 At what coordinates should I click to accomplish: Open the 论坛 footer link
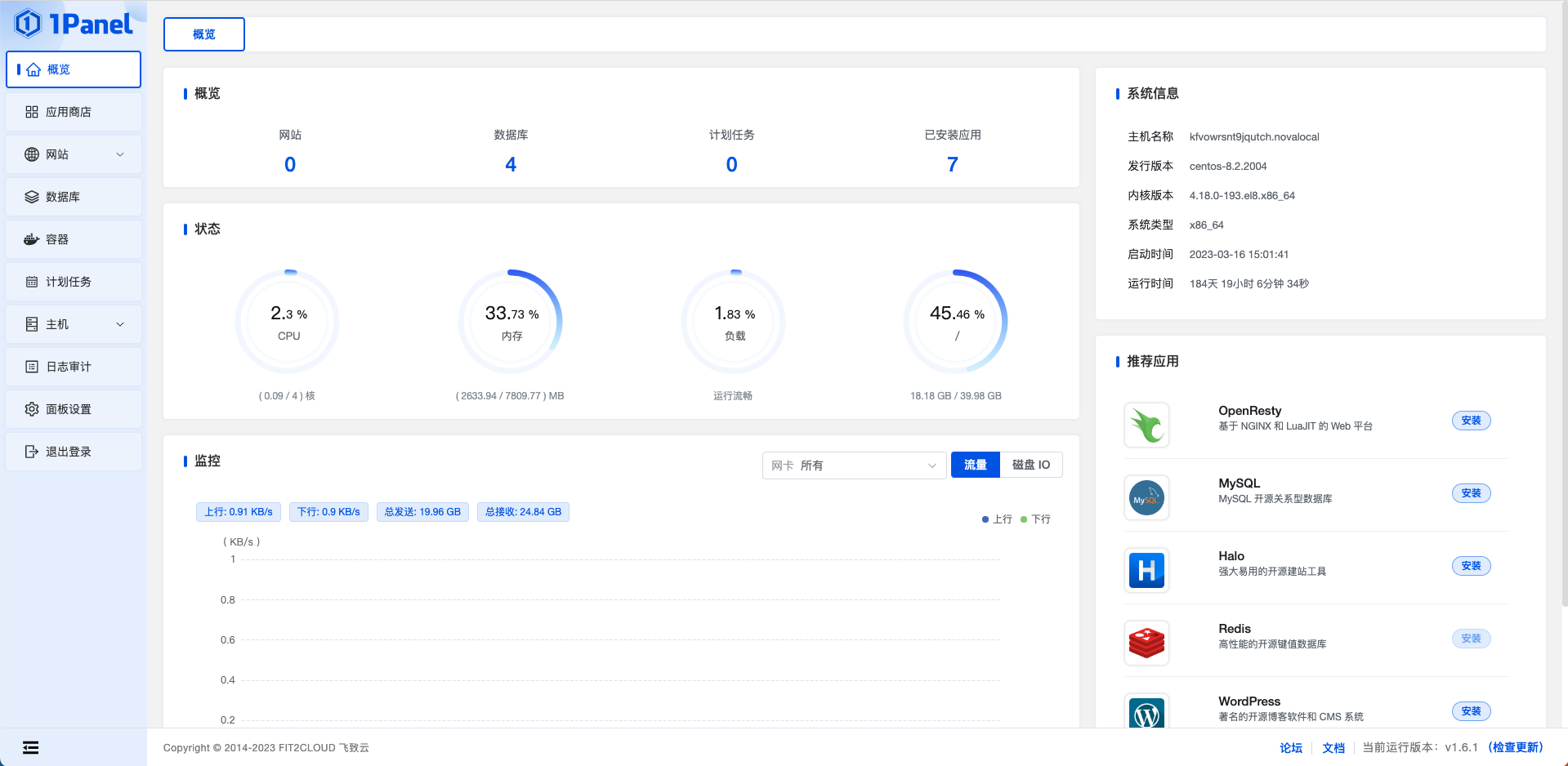[1291, 748]
